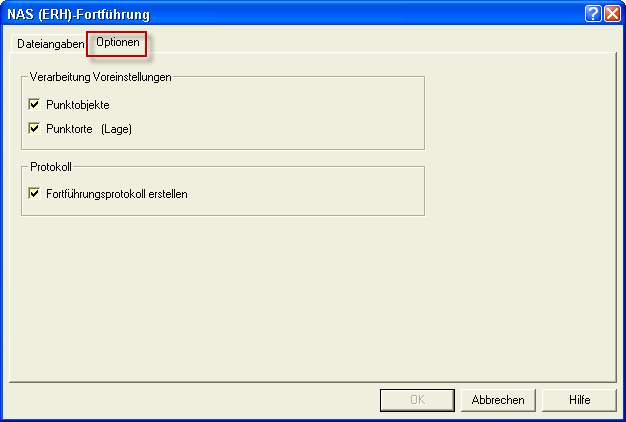This screenshot has height=422, width=626.
Task: Click the question mark help icon in title bar
Action: (x=593, y=14)
